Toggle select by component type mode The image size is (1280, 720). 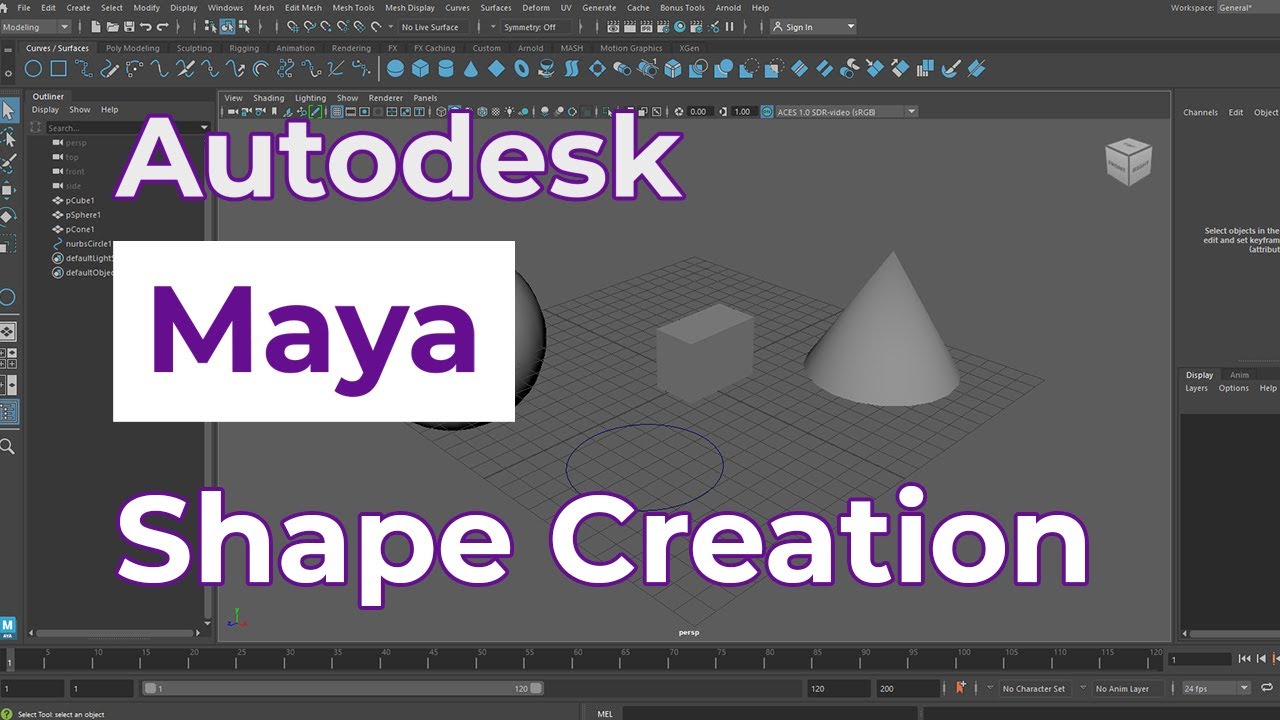(x=245, y=27)
